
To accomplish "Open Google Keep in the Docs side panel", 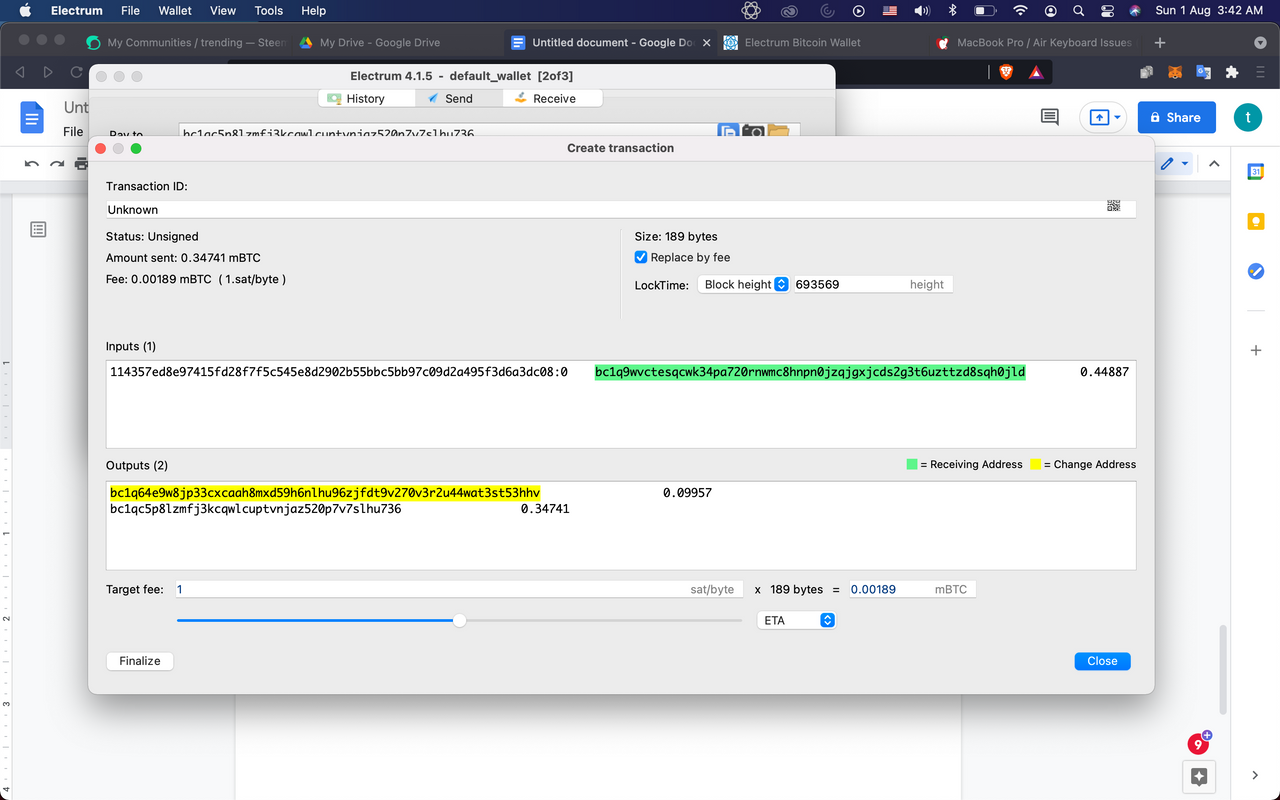I will (1255, 221).
